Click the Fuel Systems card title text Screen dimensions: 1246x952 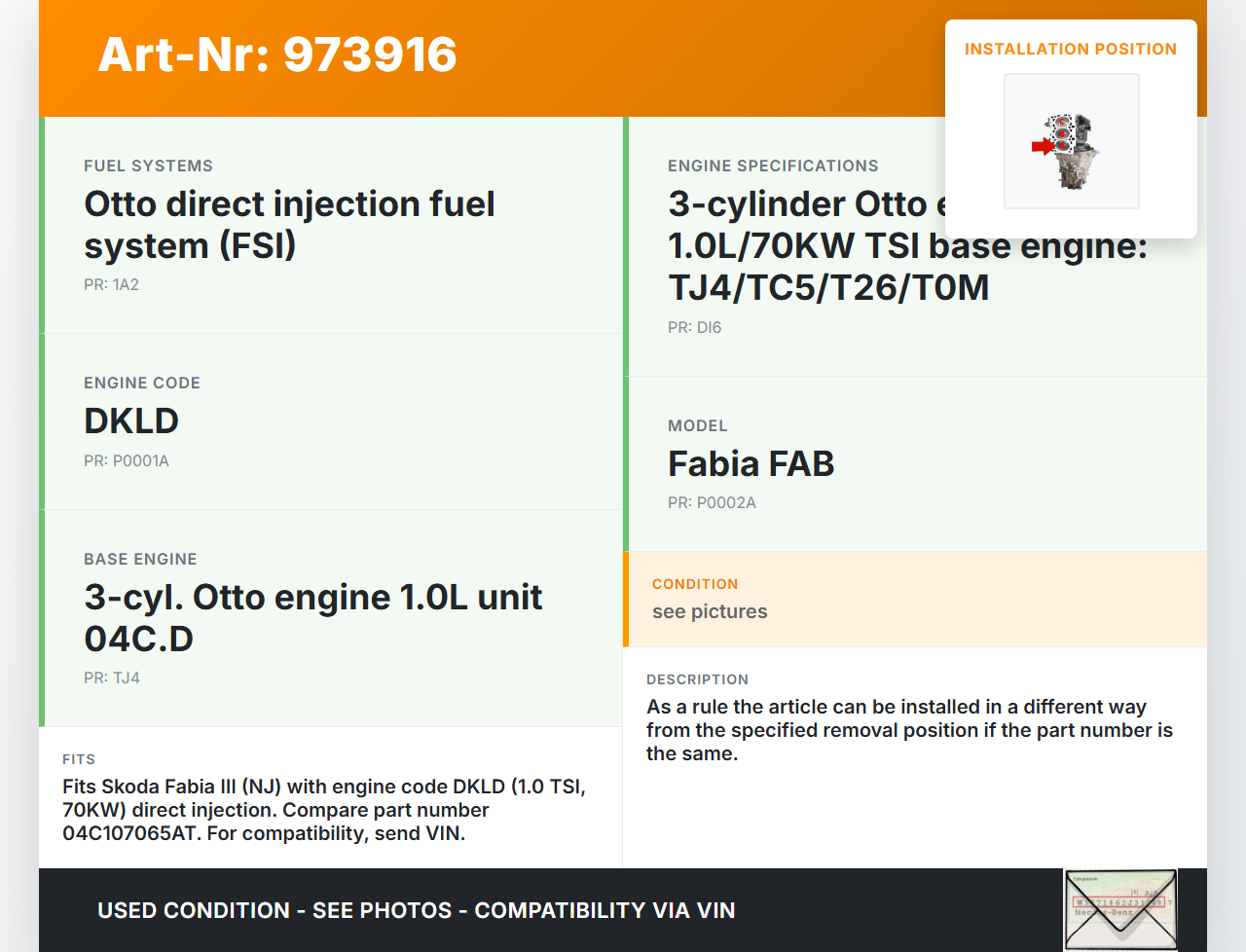click(289, 224)
